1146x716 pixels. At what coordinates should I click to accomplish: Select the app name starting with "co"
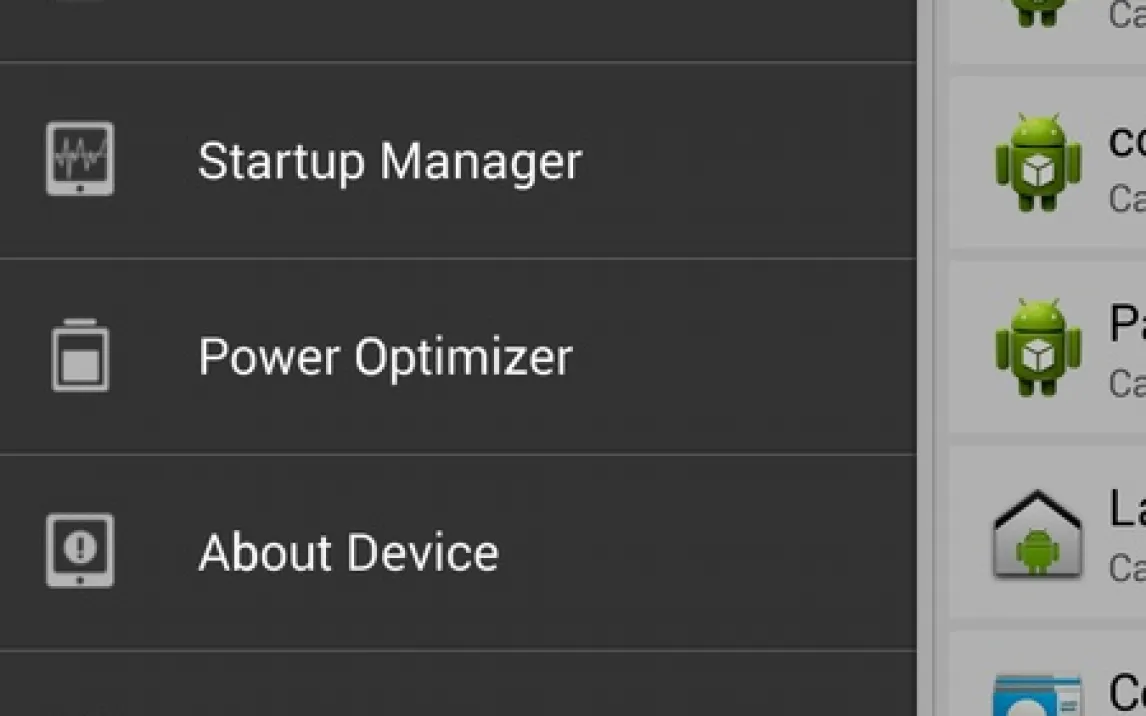click(x=1127, y=141)
